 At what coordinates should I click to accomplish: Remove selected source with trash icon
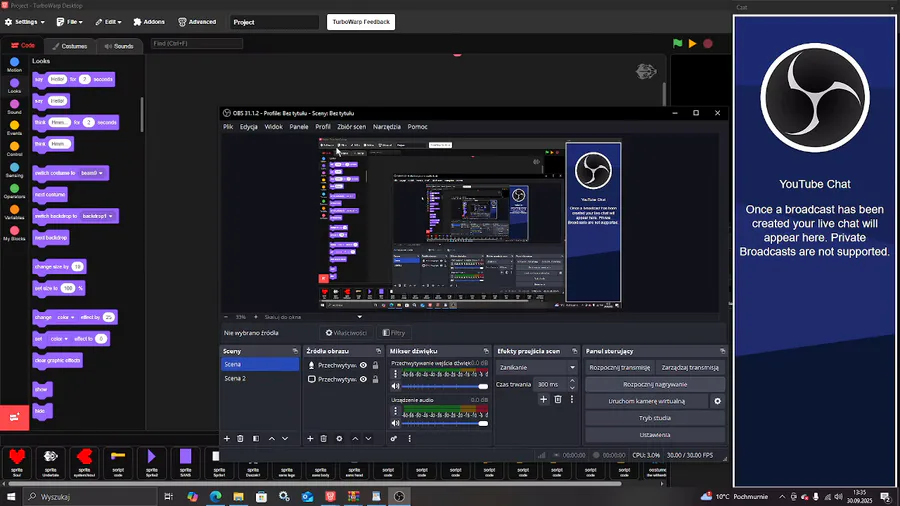(324, 438)
